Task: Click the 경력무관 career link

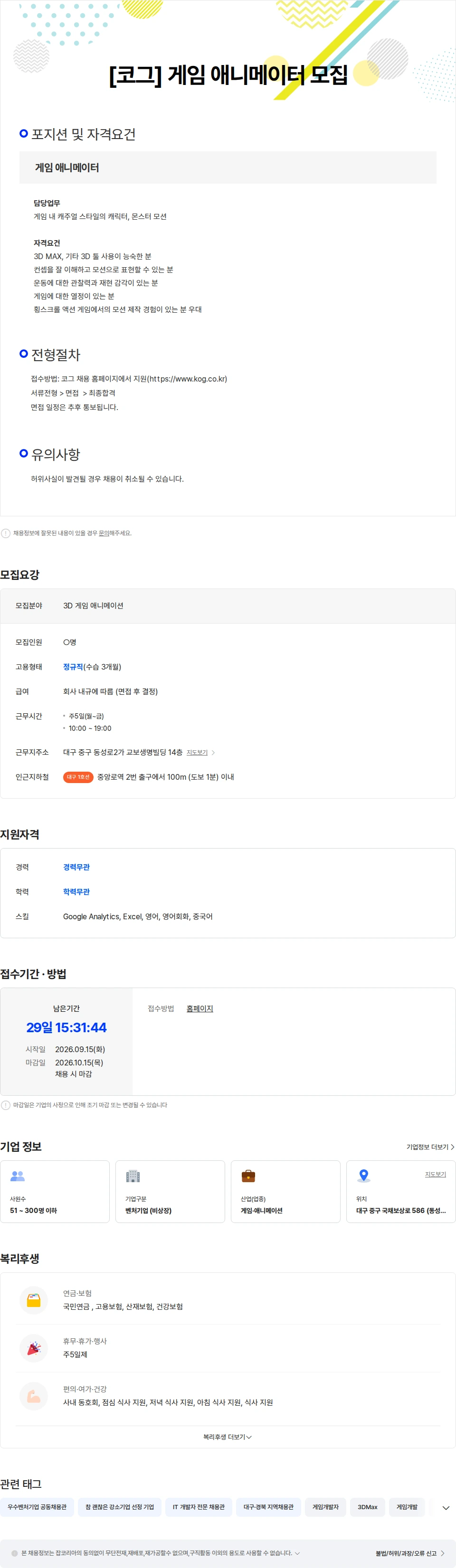Action: [76, 868]
